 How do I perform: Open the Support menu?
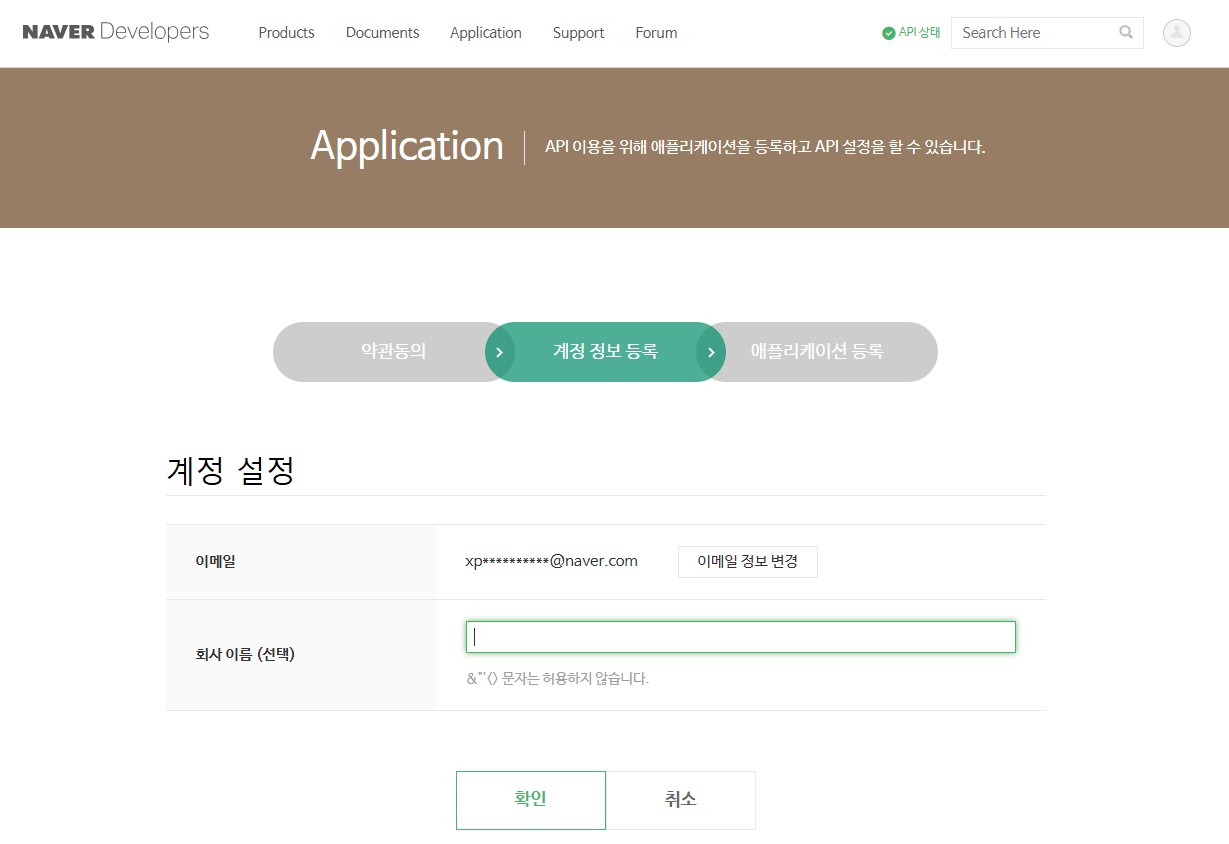(578, 33)
